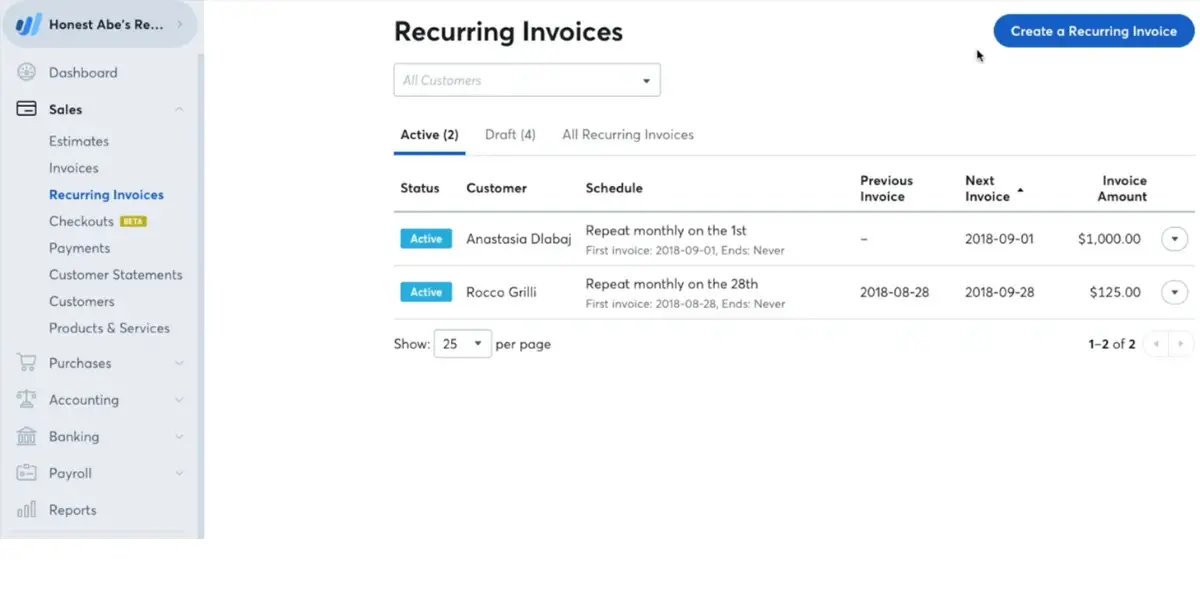Open Customer Statements in the sidebar
The image size is (1200, 600).
116,274
